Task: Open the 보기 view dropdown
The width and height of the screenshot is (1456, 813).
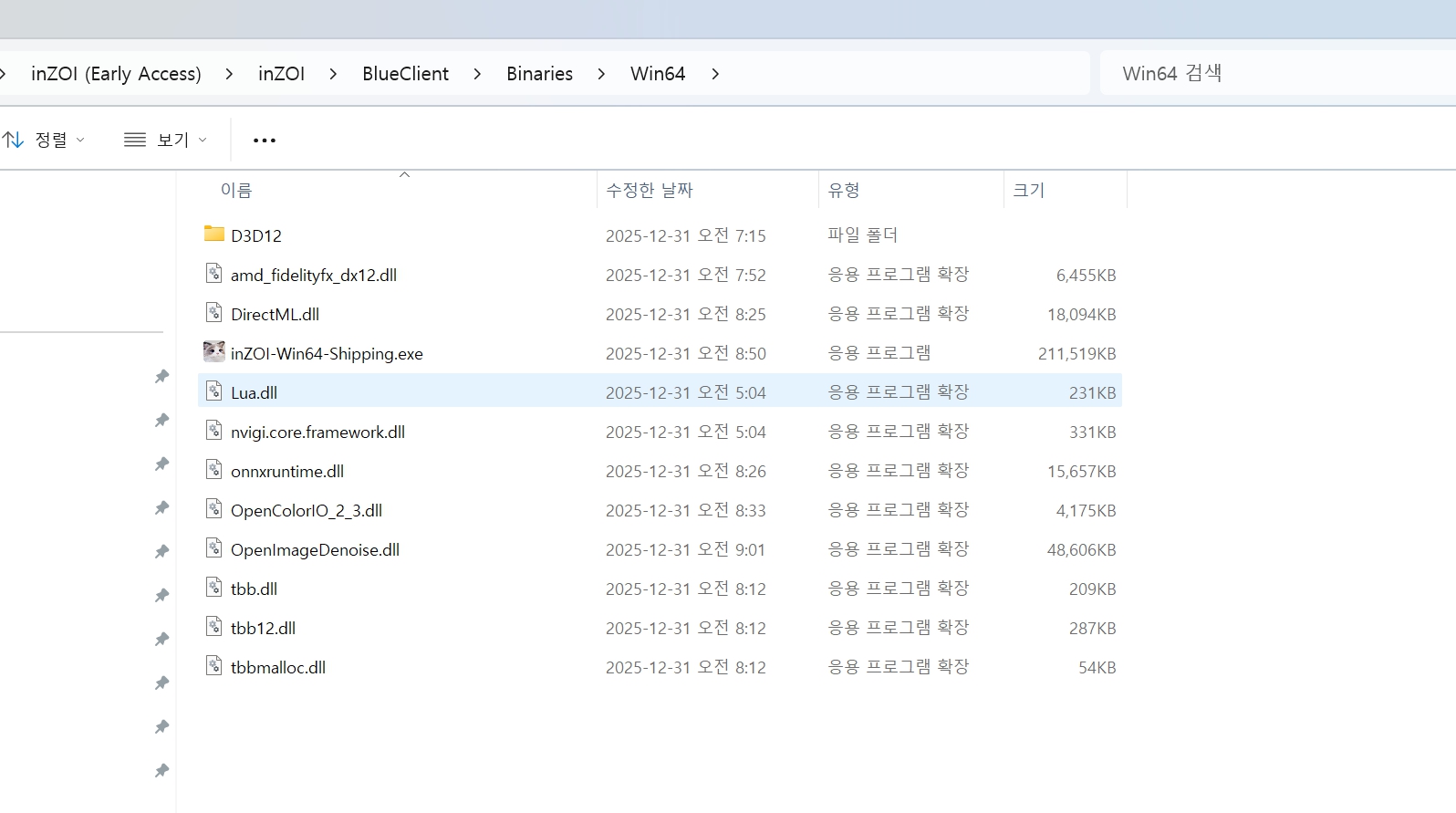Action: click(x=165, y=140)
